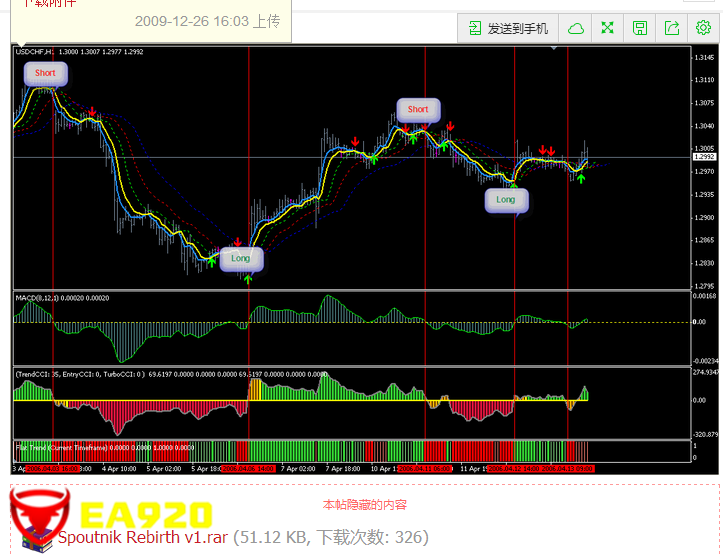The image size is (723, 556).
Task: Click the Spoutnik Rebirth v1.rar download link
Action: click(x=143, y=537)
